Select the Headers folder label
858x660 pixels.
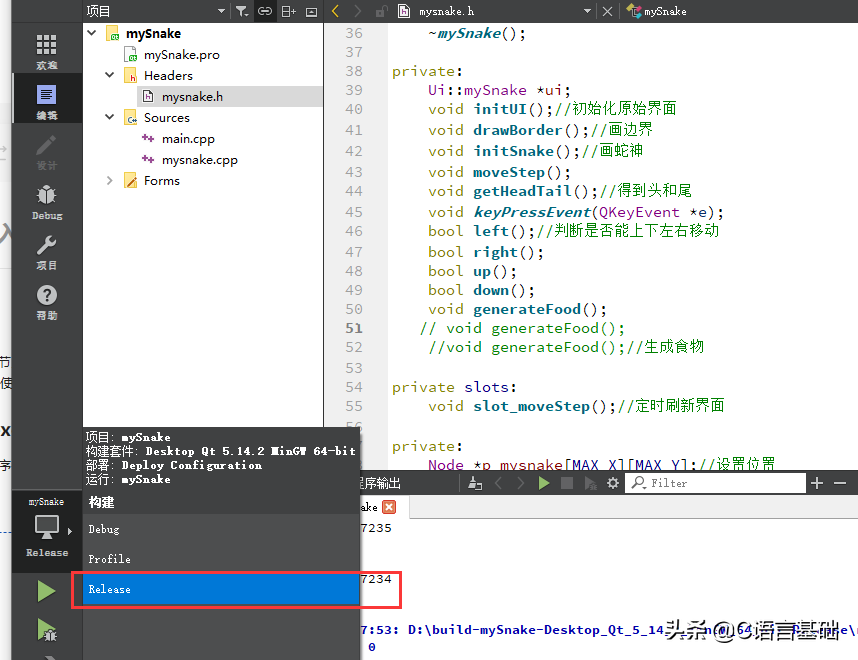coord(168,76)
